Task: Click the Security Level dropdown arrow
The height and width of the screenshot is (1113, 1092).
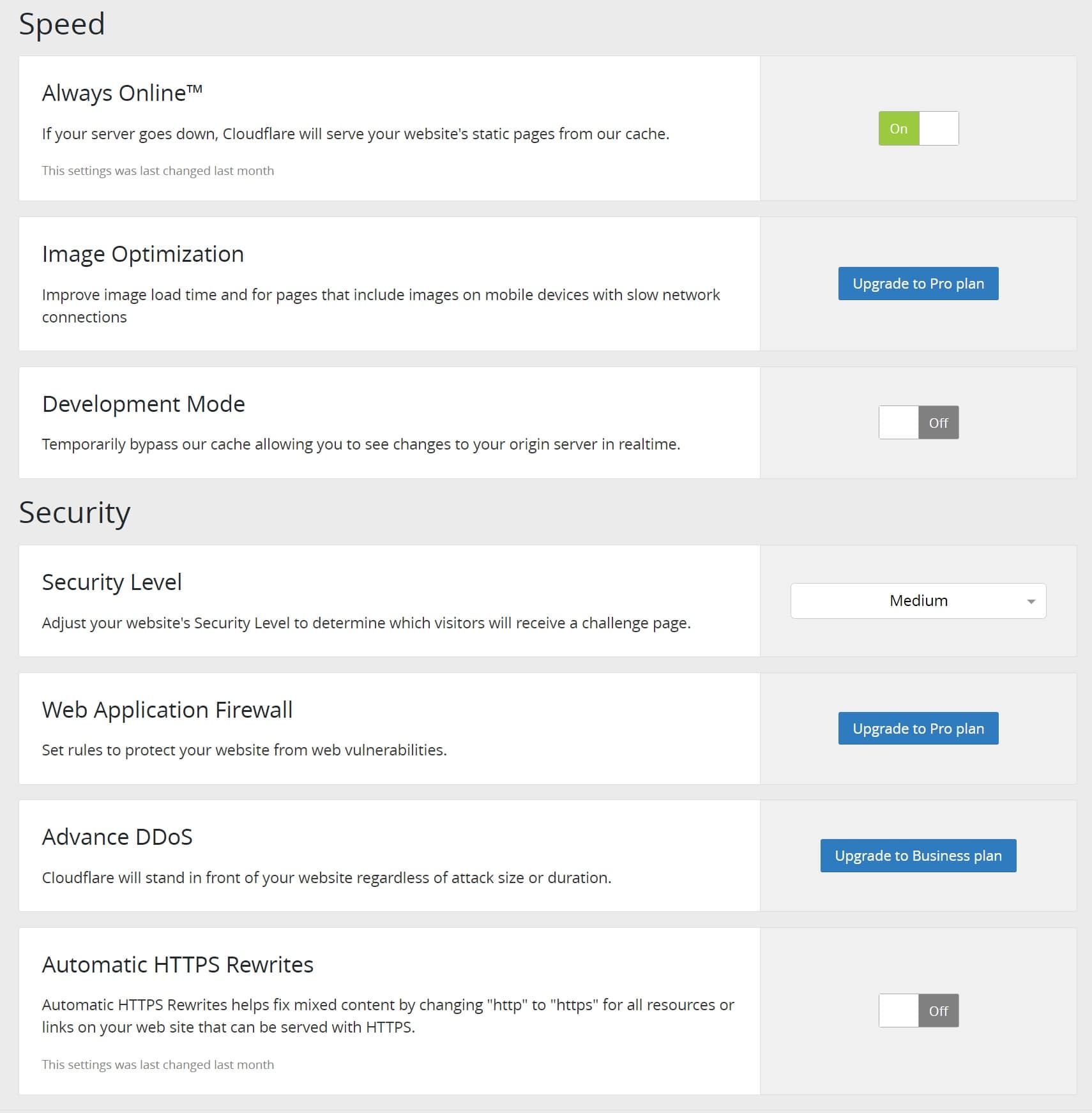Action: click(x=1032, y=600)
